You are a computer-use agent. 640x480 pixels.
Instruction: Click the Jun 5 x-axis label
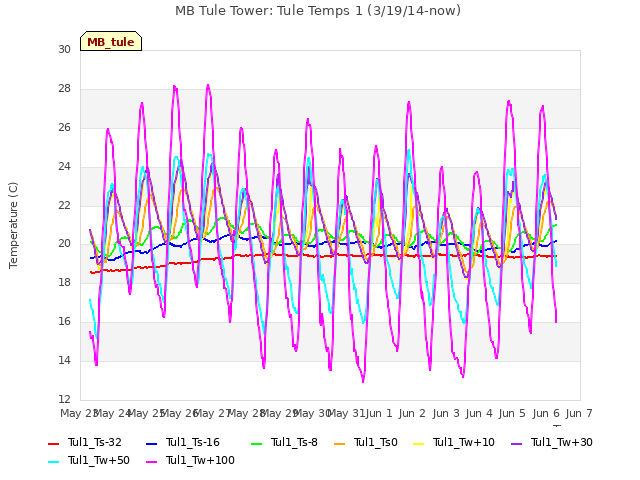512,413
